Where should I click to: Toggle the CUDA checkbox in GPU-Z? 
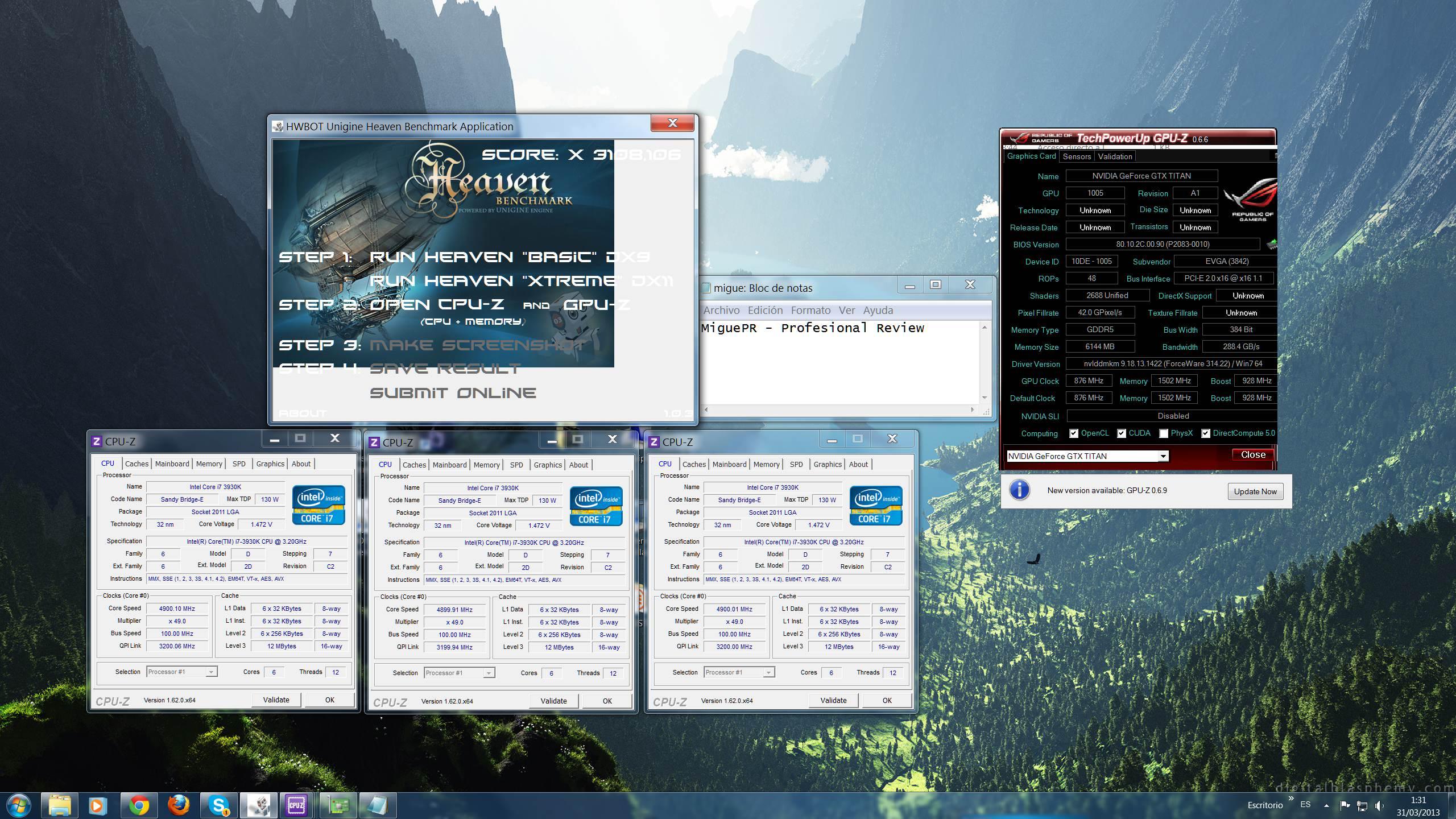(1121, 433)
